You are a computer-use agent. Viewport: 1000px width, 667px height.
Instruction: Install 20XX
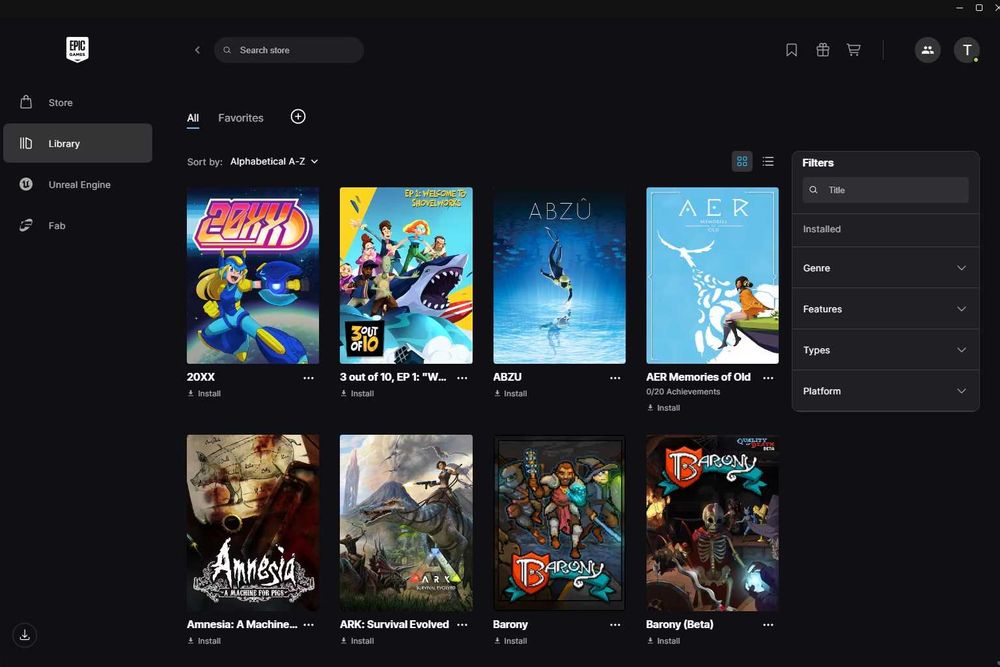tap(204, 393)
